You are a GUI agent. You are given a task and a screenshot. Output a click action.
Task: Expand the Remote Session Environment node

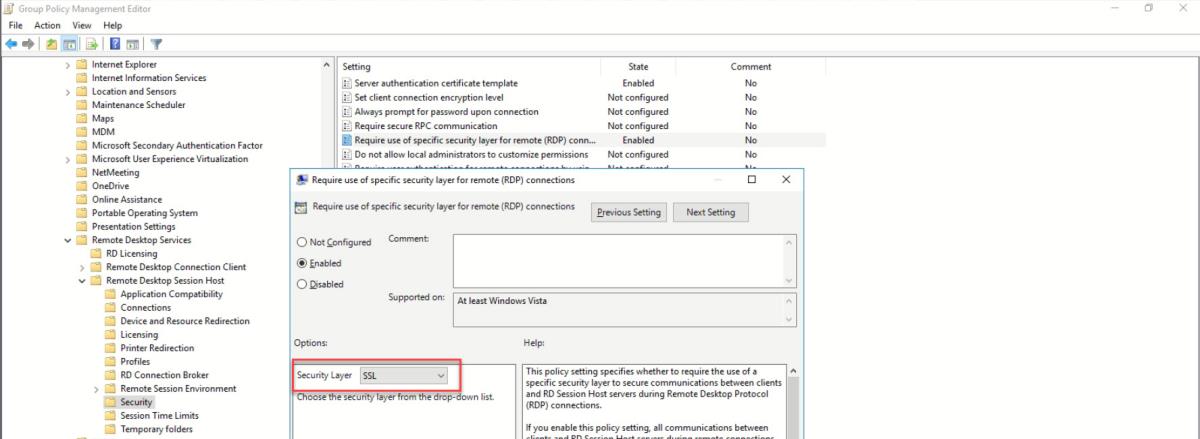(96, 389)
